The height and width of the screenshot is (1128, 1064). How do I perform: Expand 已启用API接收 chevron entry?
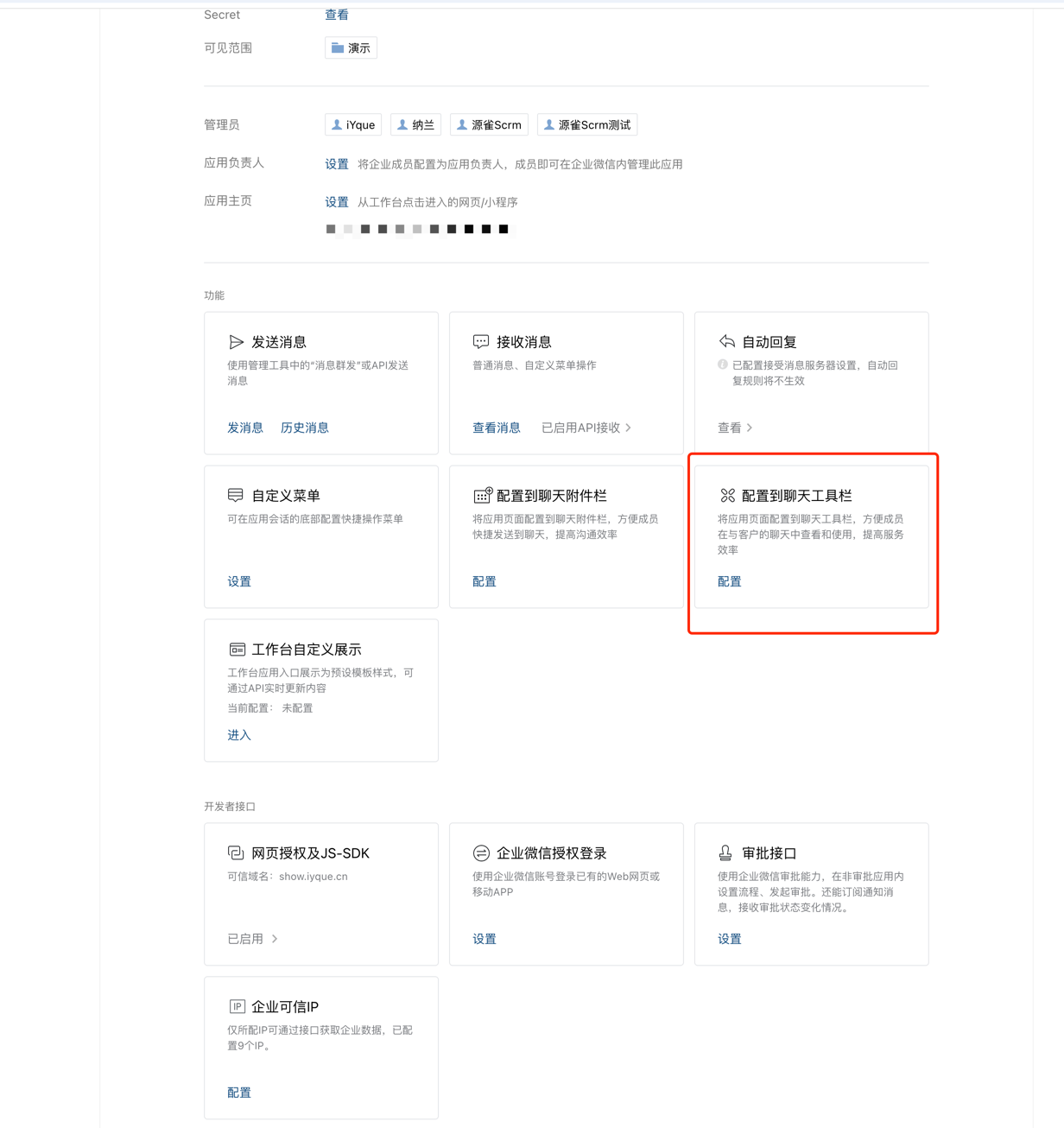click(586, 428)
